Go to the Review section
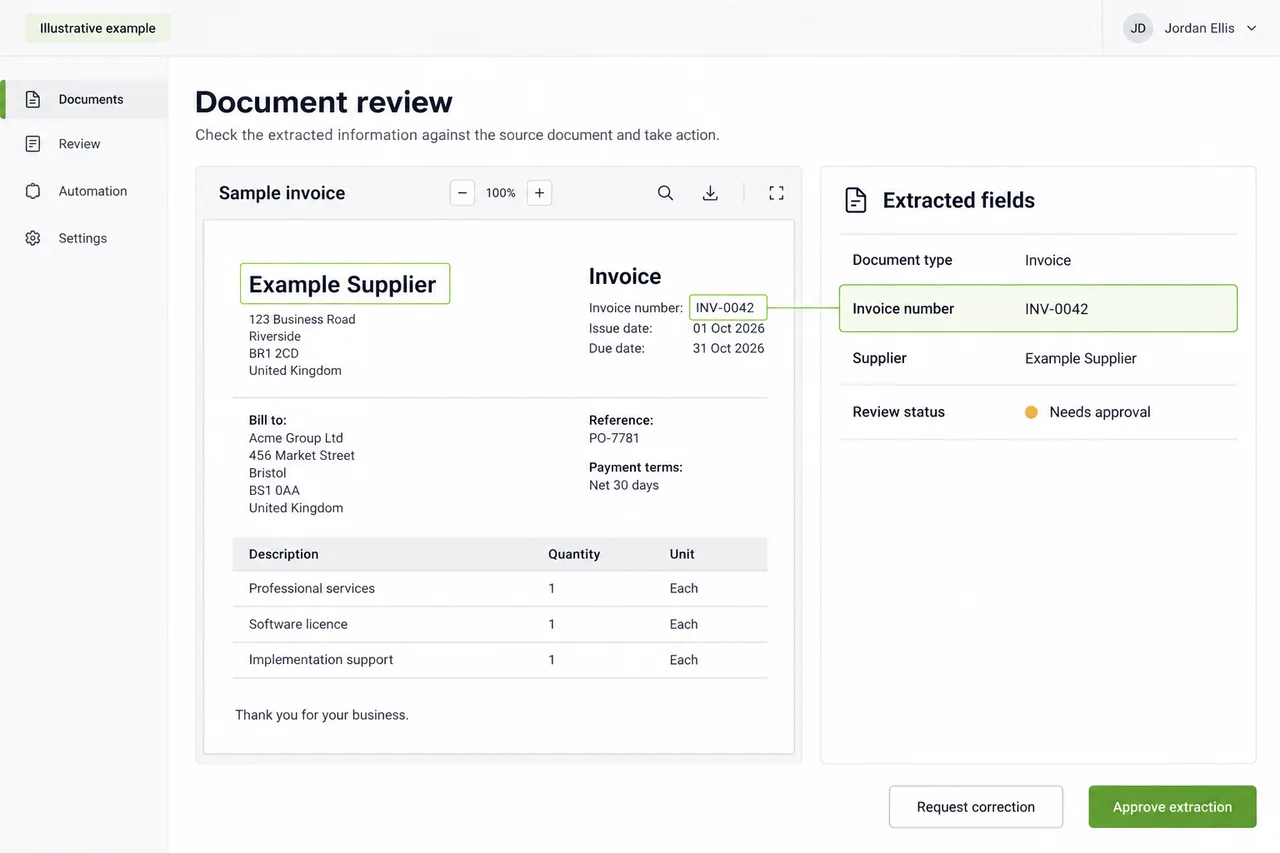The width and height of the screenshot is (1280, 853). coord(86,144)
